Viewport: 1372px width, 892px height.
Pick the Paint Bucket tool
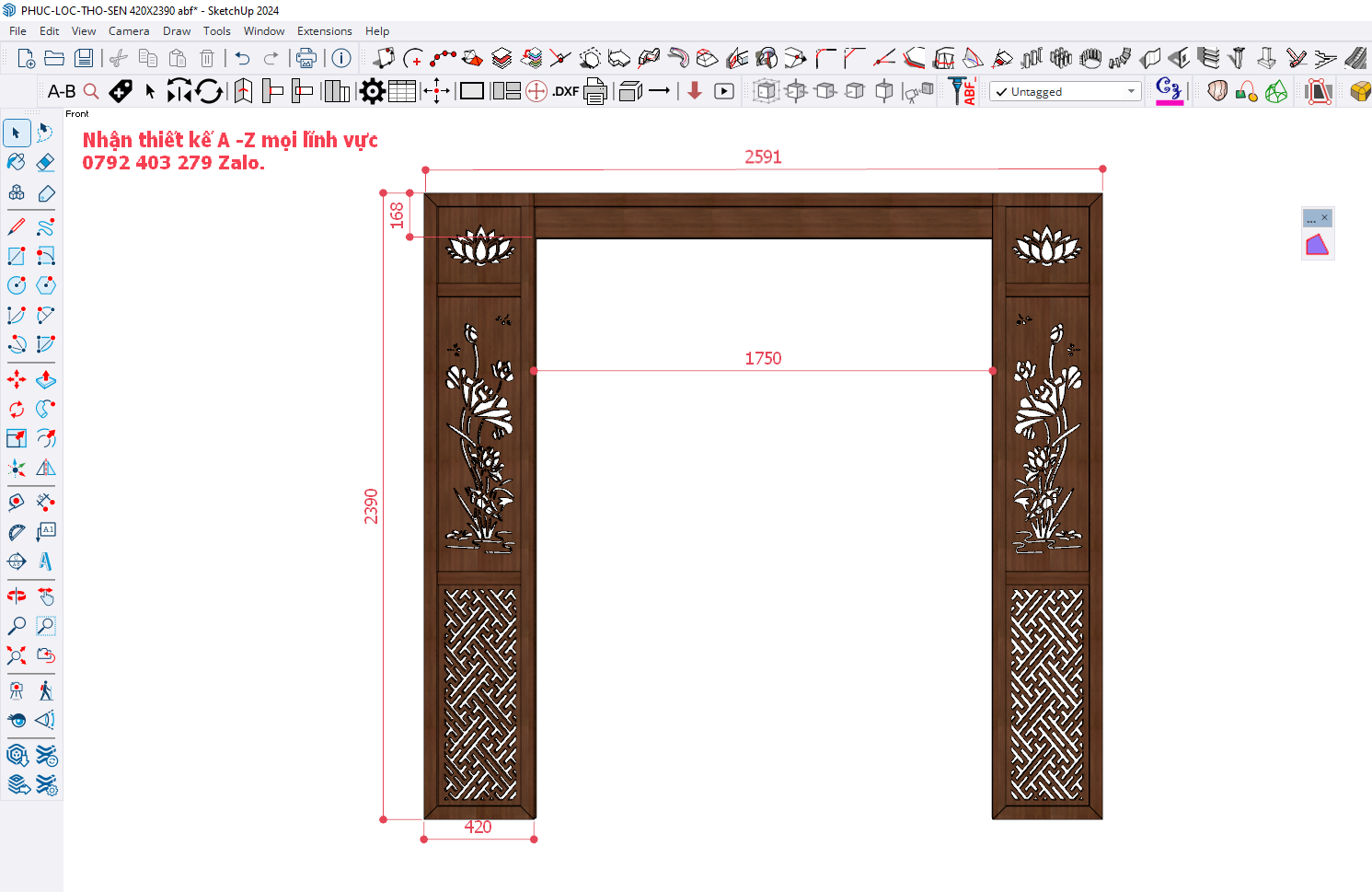[x=17, y=163]
